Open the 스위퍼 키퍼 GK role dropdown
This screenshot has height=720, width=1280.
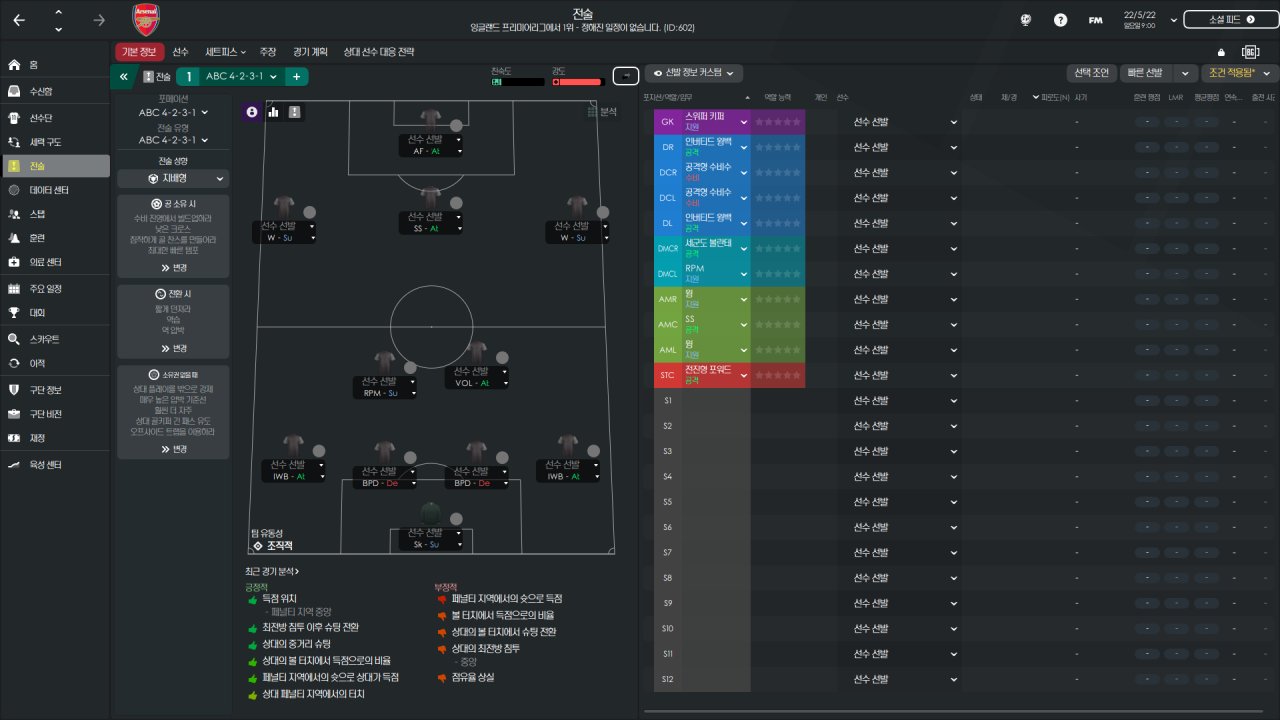point(716,122)
